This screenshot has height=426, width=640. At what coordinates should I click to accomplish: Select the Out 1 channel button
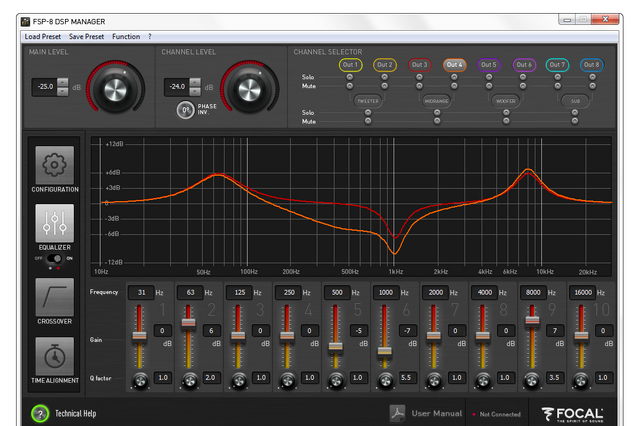[x=350, y=64]
